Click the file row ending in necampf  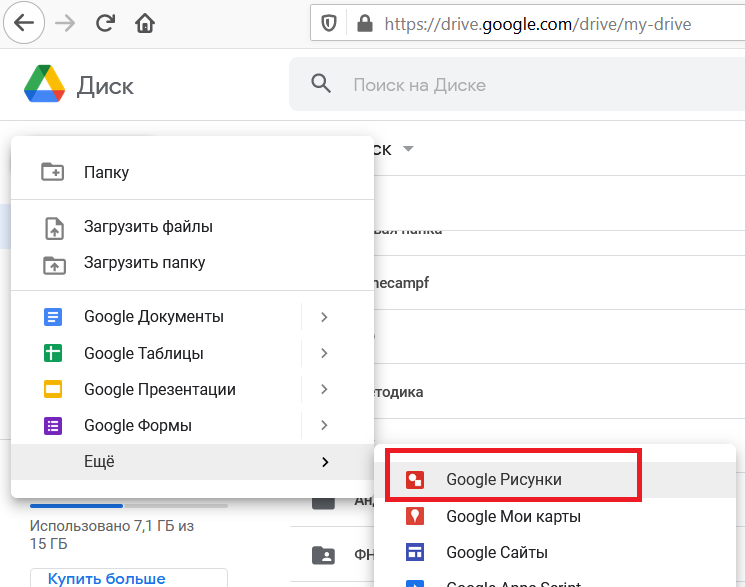(559, 283)
